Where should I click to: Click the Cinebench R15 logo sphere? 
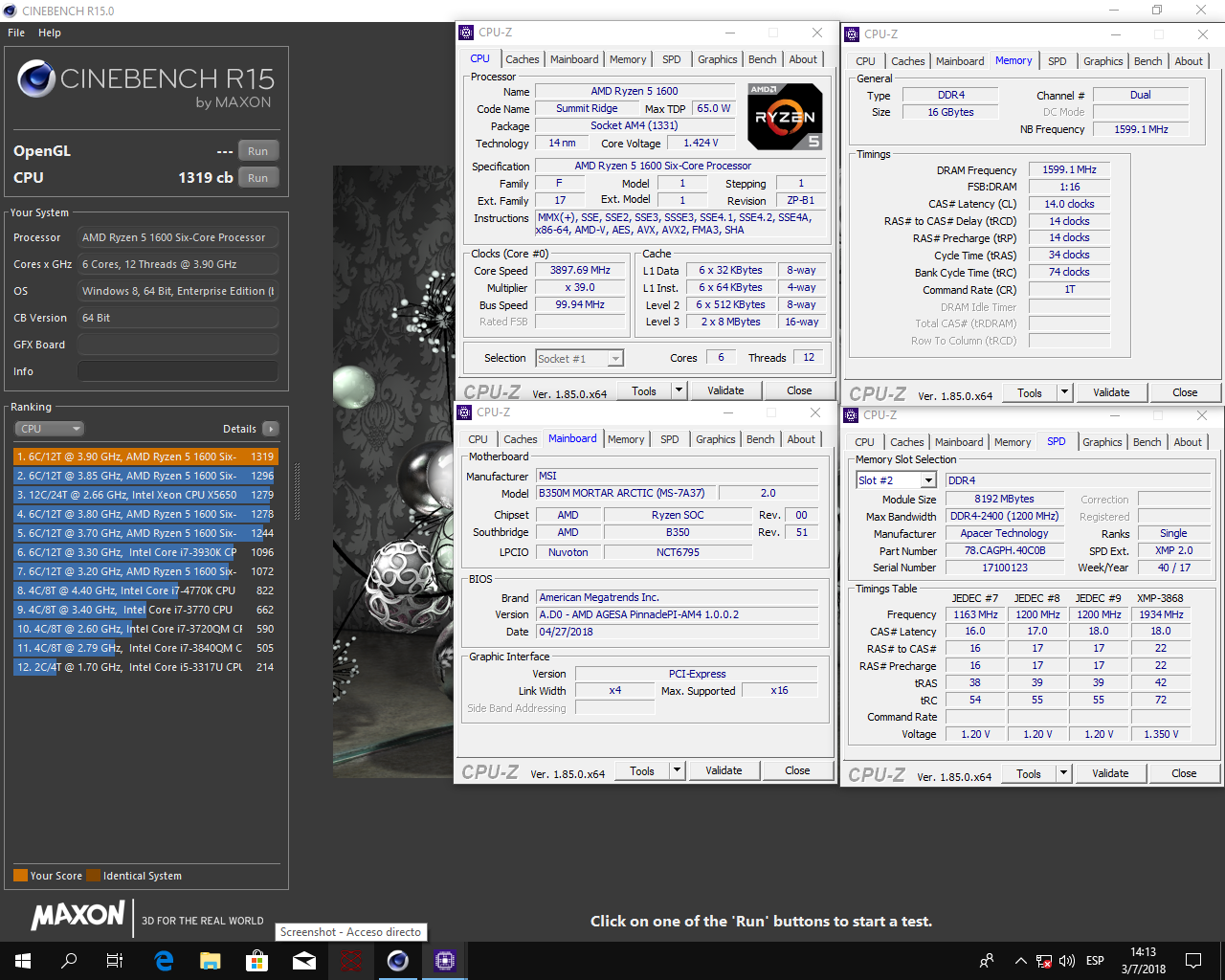35,78
